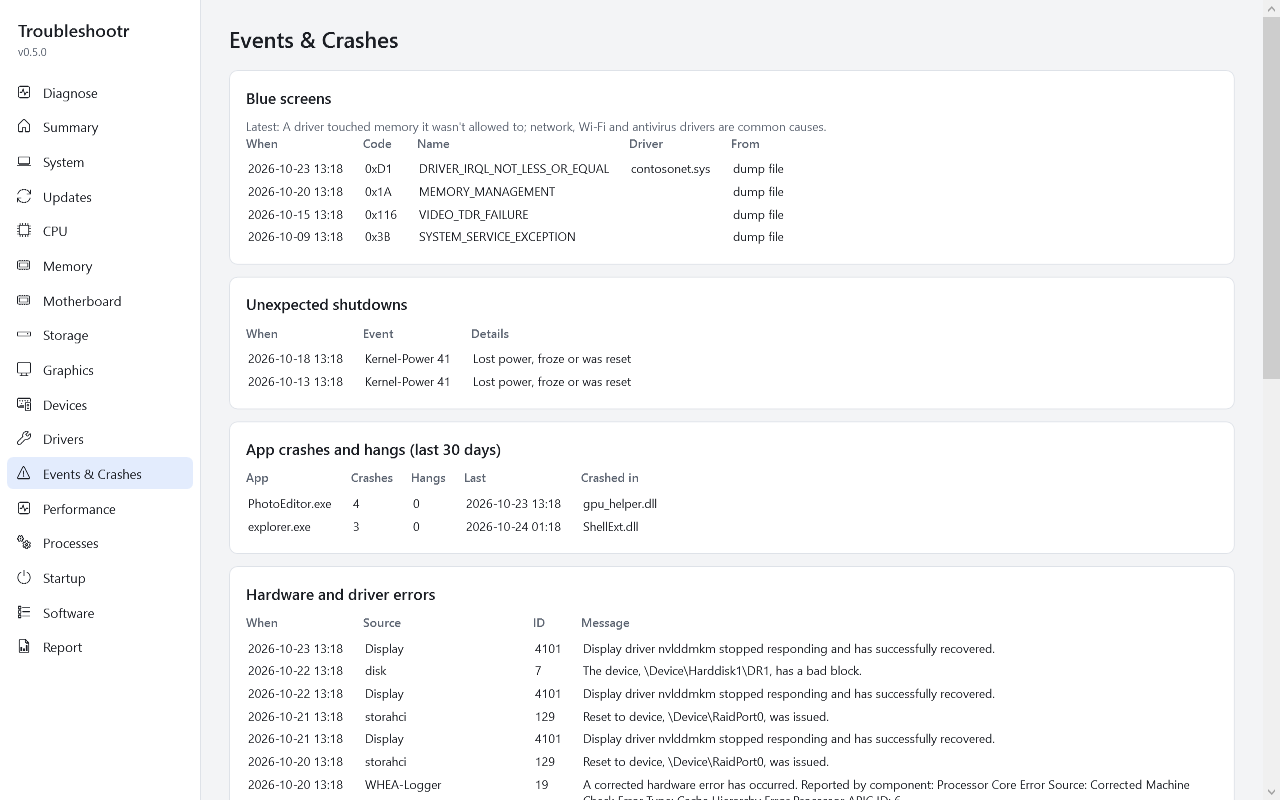1280x800 pixels.
Task: Switch to the Storage section
Action: click(x=100, y=335)
